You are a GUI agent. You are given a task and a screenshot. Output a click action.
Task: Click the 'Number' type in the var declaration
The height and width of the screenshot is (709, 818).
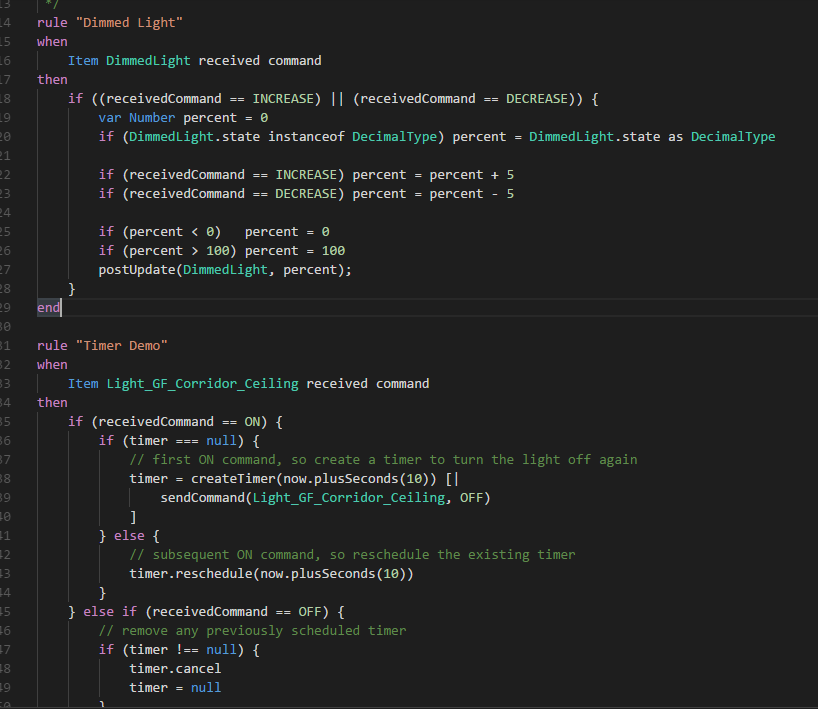[x=152, y=118]
